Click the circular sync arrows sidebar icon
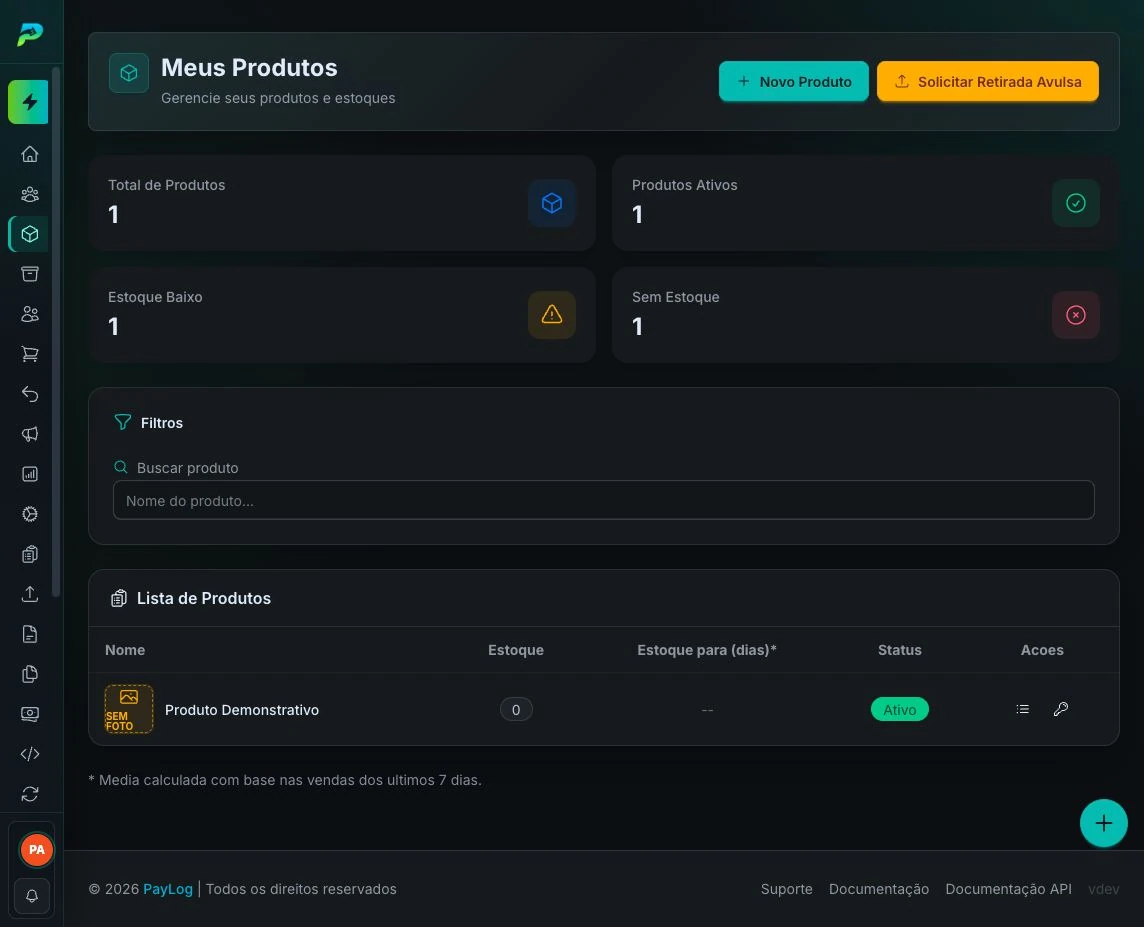1144x927 pixels. (30, 794)
